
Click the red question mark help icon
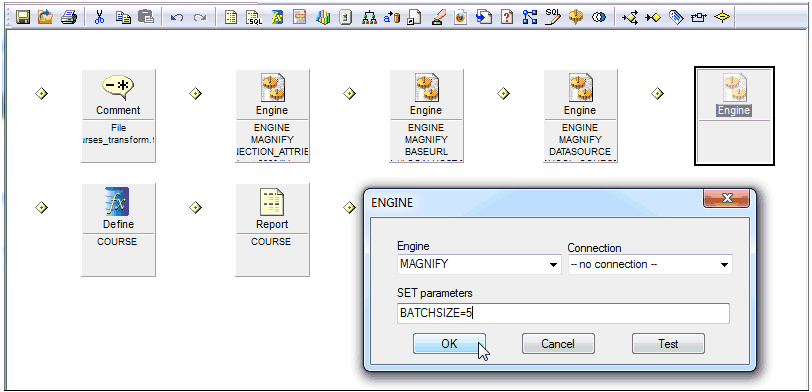pos(507,18)
